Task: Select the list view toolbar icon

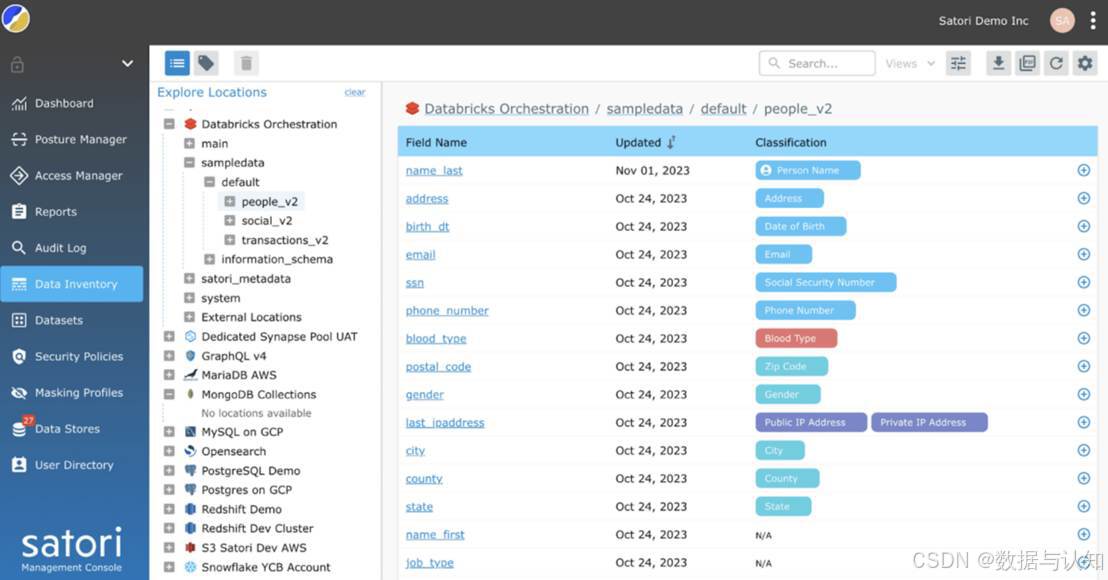Action: tap(177, 64)
